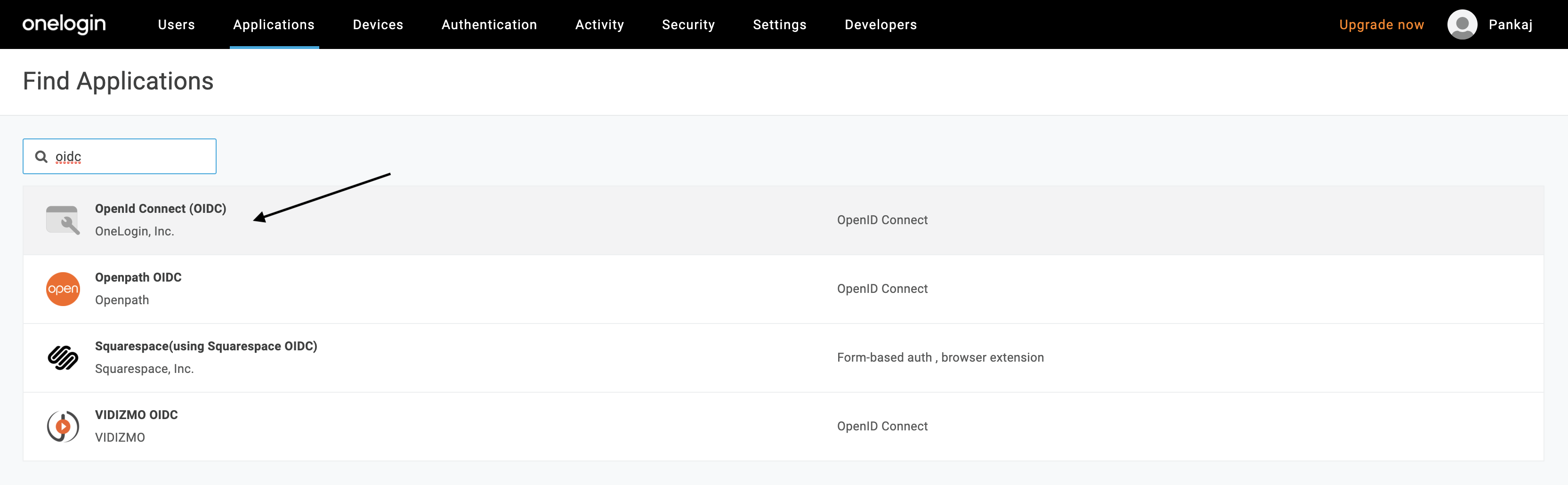Image resolution: width=1568 pixels, height=485 pixels.
Task: Click Form-based auth, browser extension text
Action: (940, 358)
